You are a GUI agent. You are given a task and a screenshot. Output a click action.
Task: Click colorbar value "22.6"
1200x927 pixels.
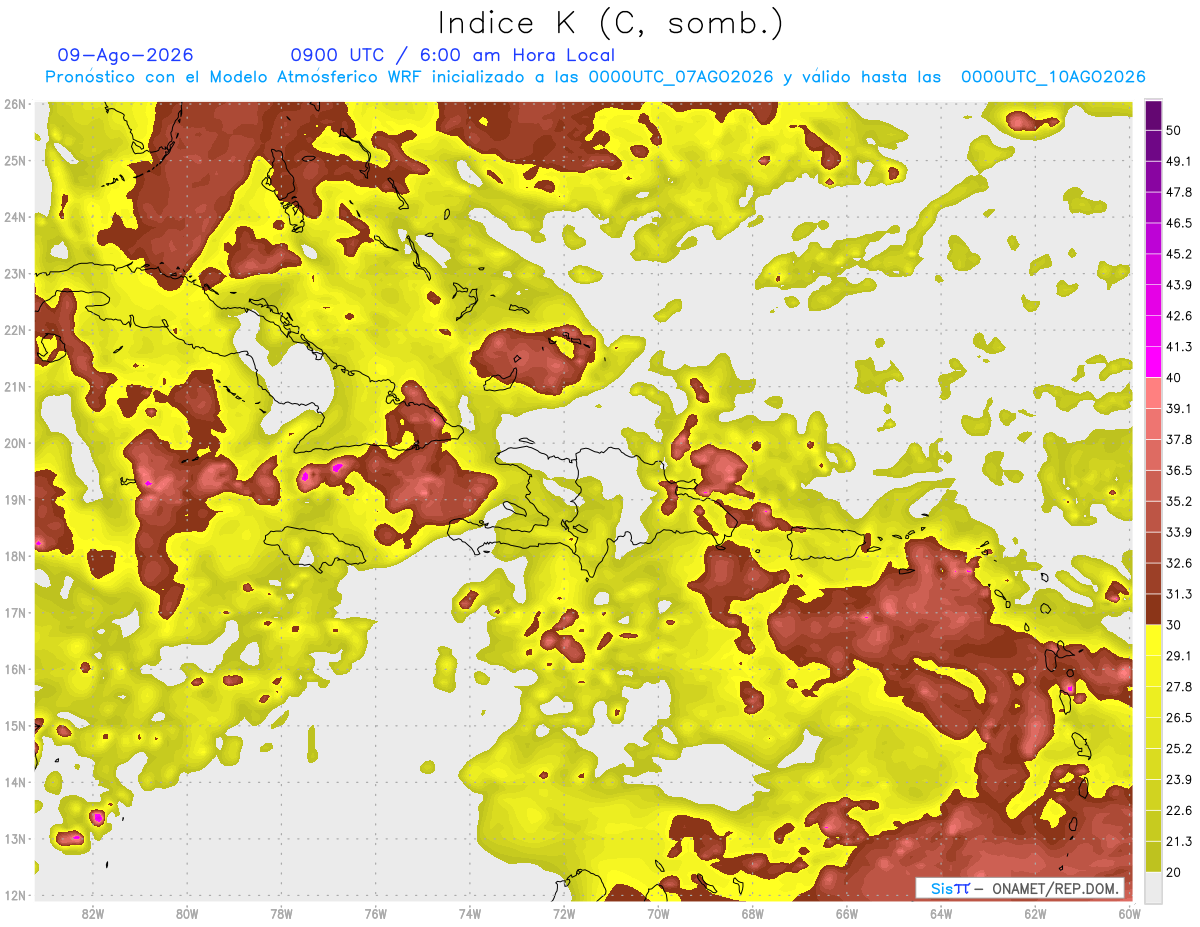click(1179, 810)
